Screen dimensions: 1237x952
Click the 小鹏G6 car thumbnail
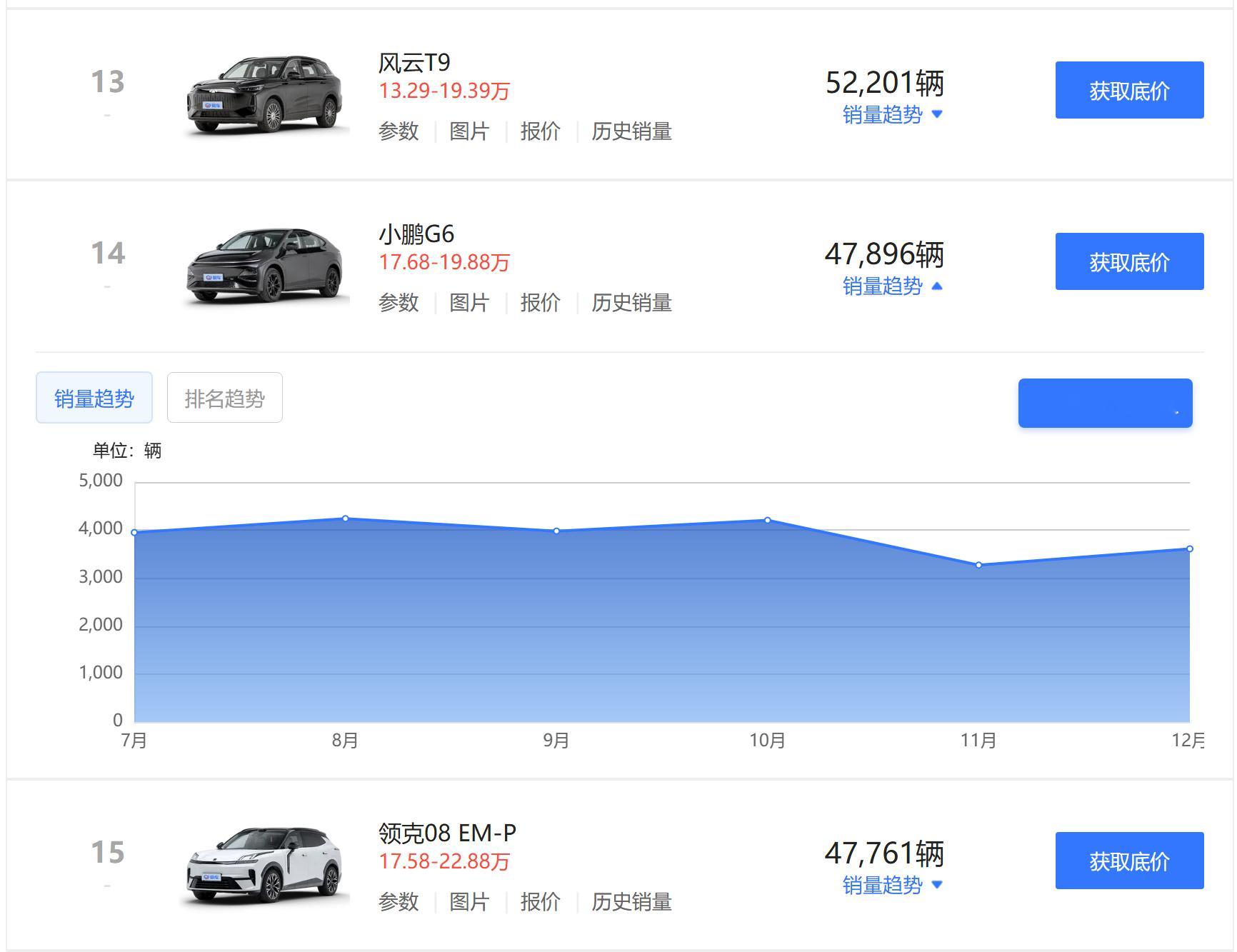click(265, 265)
